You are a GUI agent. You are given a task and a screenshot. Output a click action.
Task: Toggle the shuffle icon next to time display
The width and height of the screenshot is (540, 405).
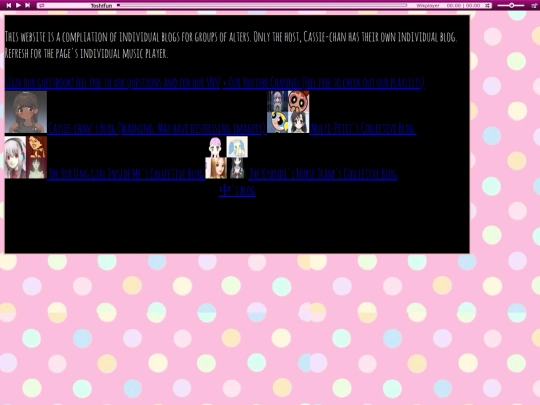487,6
